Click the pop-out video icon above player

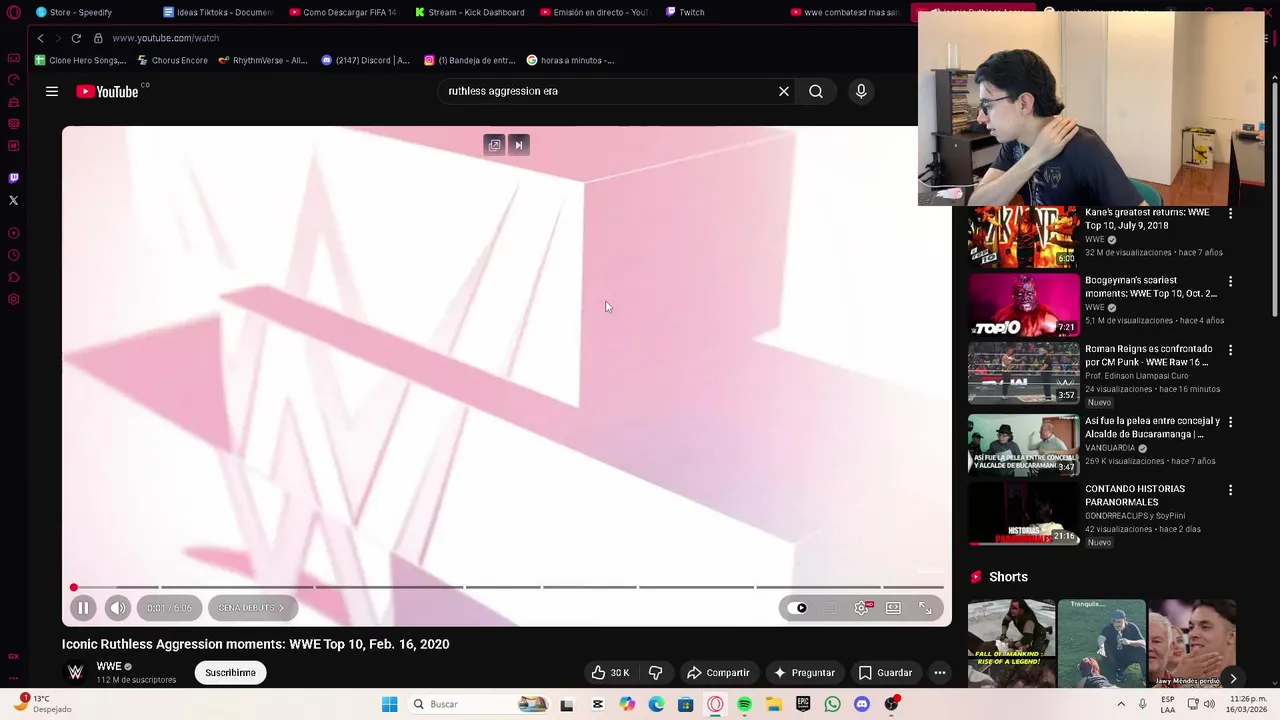[x=494, y=145]
